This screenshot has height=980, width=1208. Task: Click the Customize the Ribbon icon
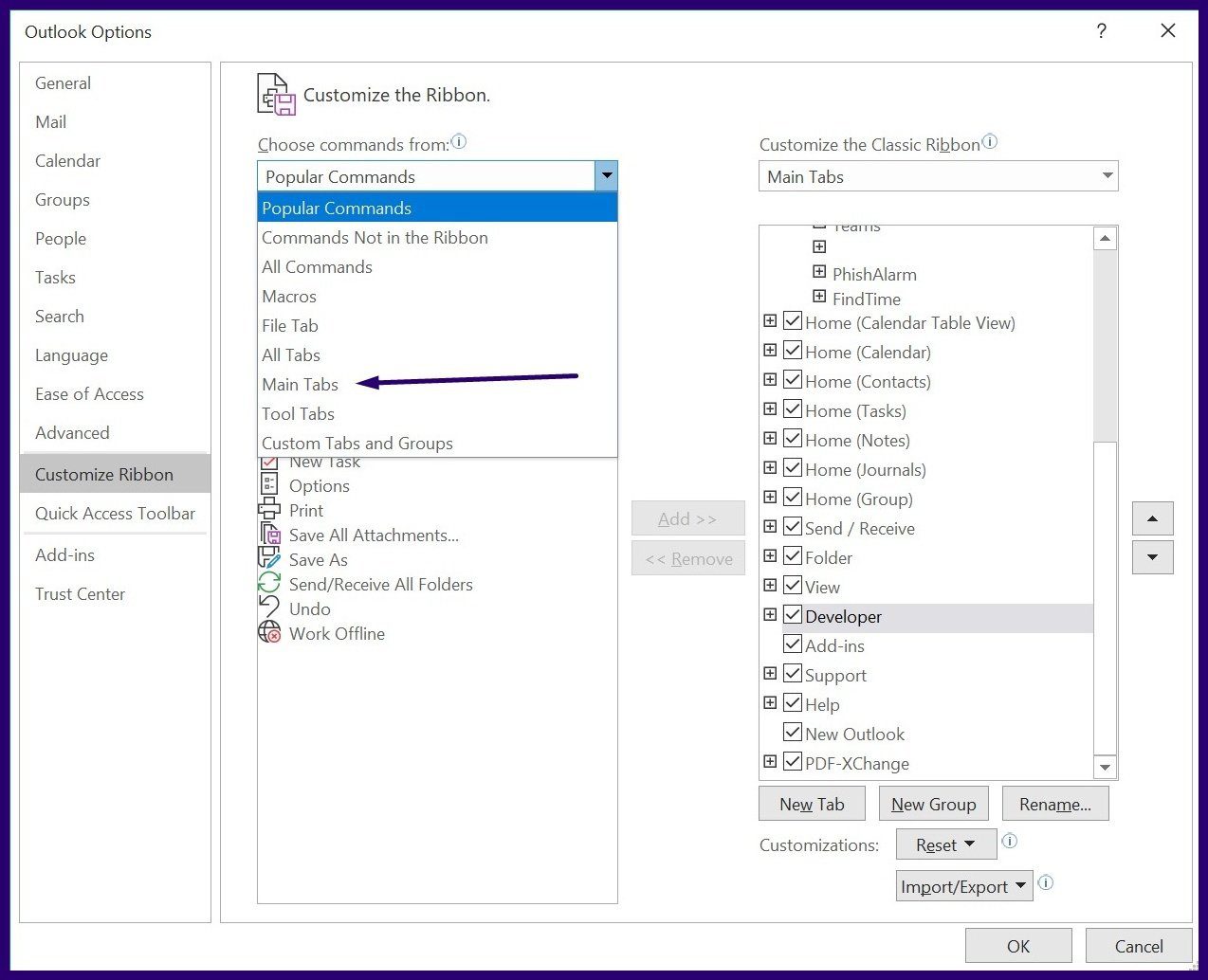click(x=276, y=94)
